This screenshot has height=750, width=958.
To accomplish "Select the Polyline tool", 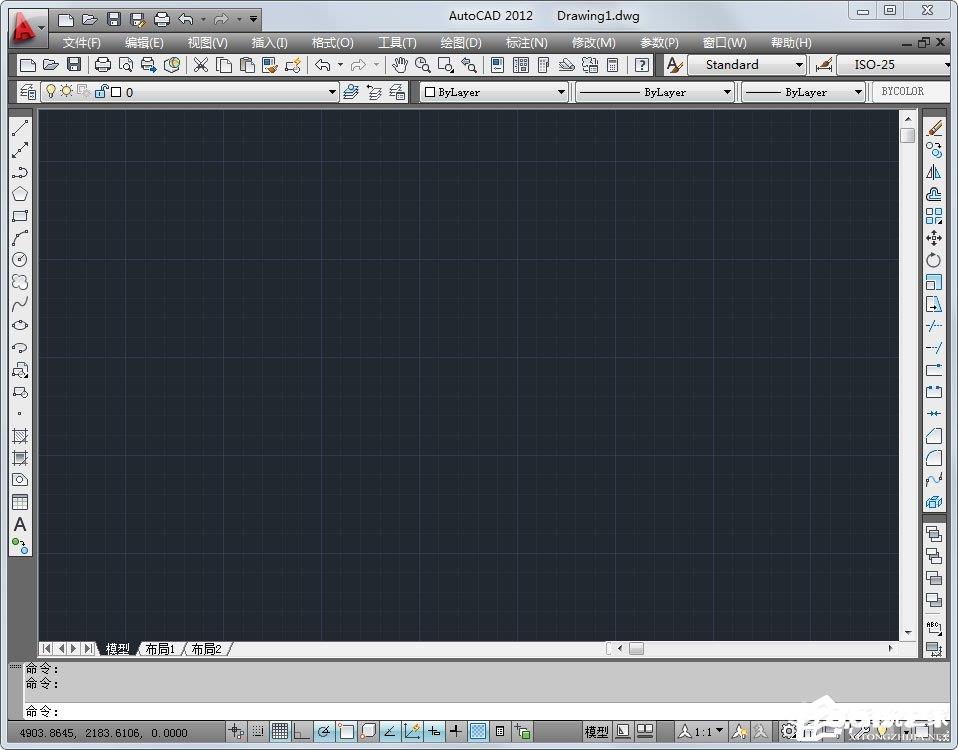I will [x=20, y=172].
